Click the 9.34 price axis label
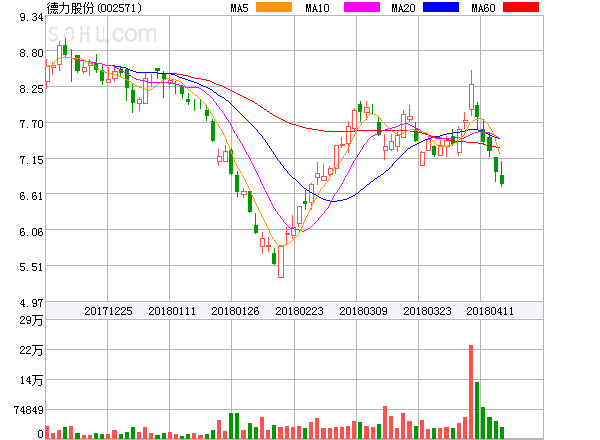 (x=31, y=17)
